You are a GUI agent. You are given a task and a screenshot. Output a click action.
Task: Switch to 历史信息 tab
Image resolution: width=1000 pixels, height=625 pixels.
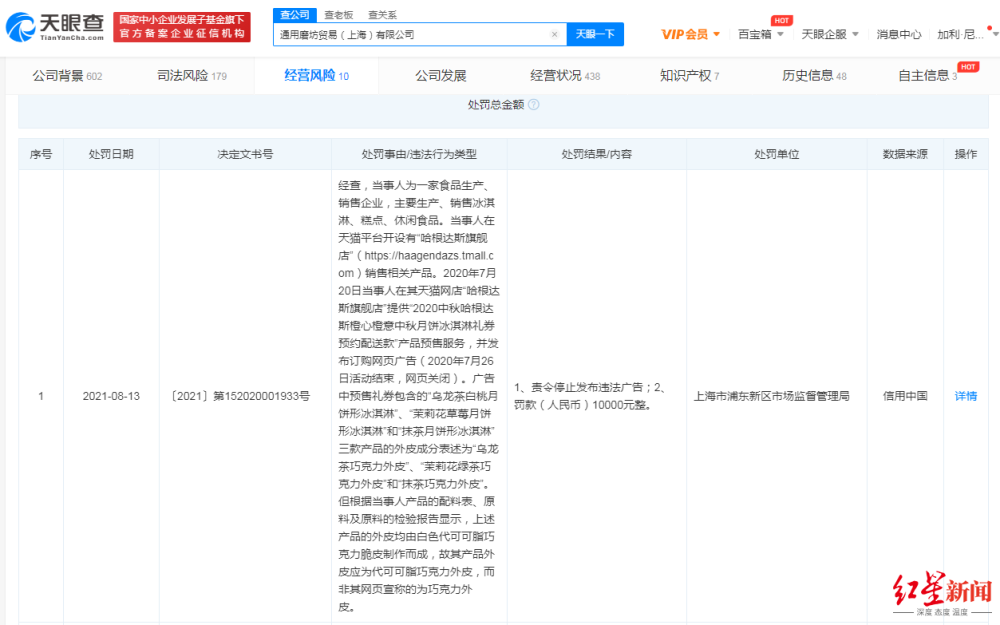[814, 76]
